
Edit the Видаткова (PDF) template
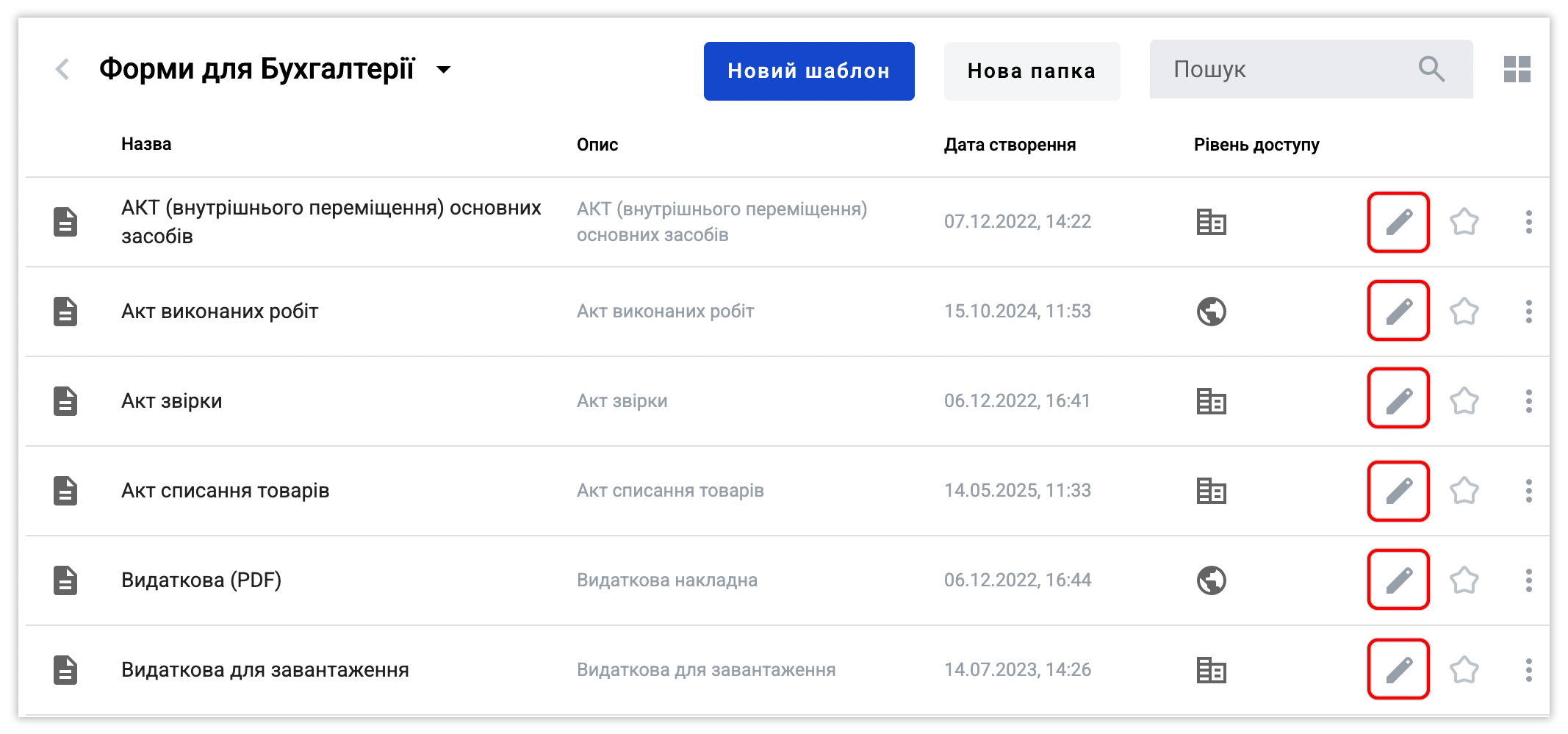(1398, 580)
